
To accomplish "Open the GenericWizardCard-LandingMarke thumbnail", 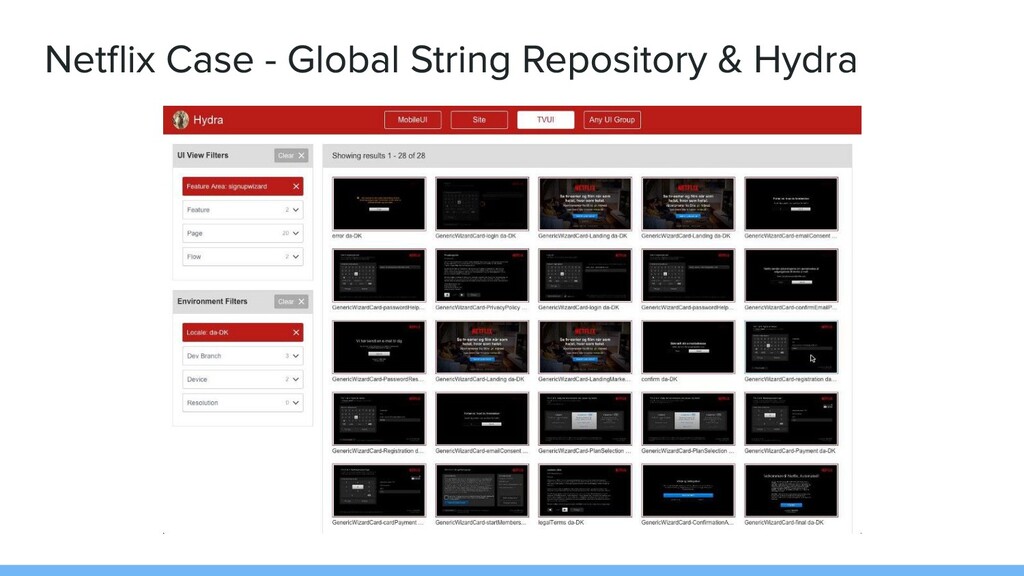I will (585, 347).
